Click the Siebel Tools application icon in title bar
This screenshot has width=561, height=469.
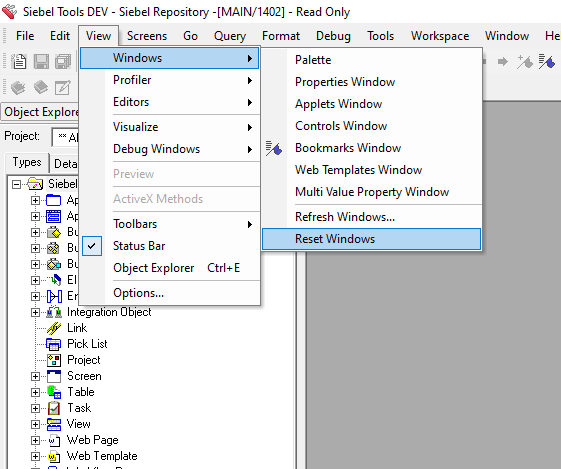[9, 11]
